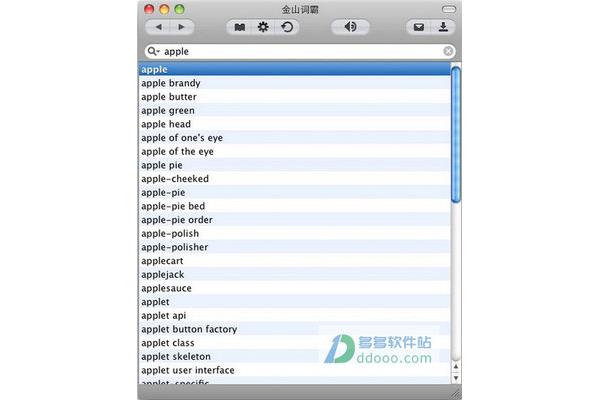Select 'applecart' in the list
This screenshot has height=400, width=600.
[x=295, y=261]
